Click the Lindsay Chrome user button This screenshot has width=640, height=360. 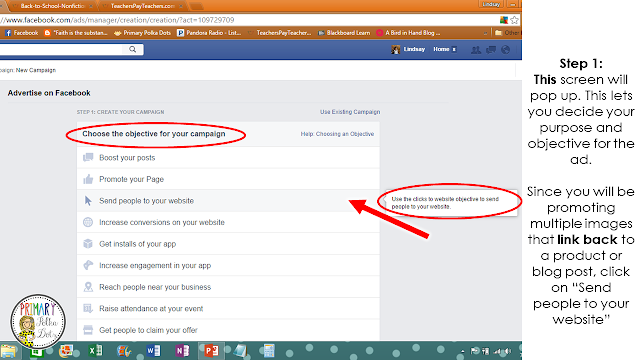491,4
